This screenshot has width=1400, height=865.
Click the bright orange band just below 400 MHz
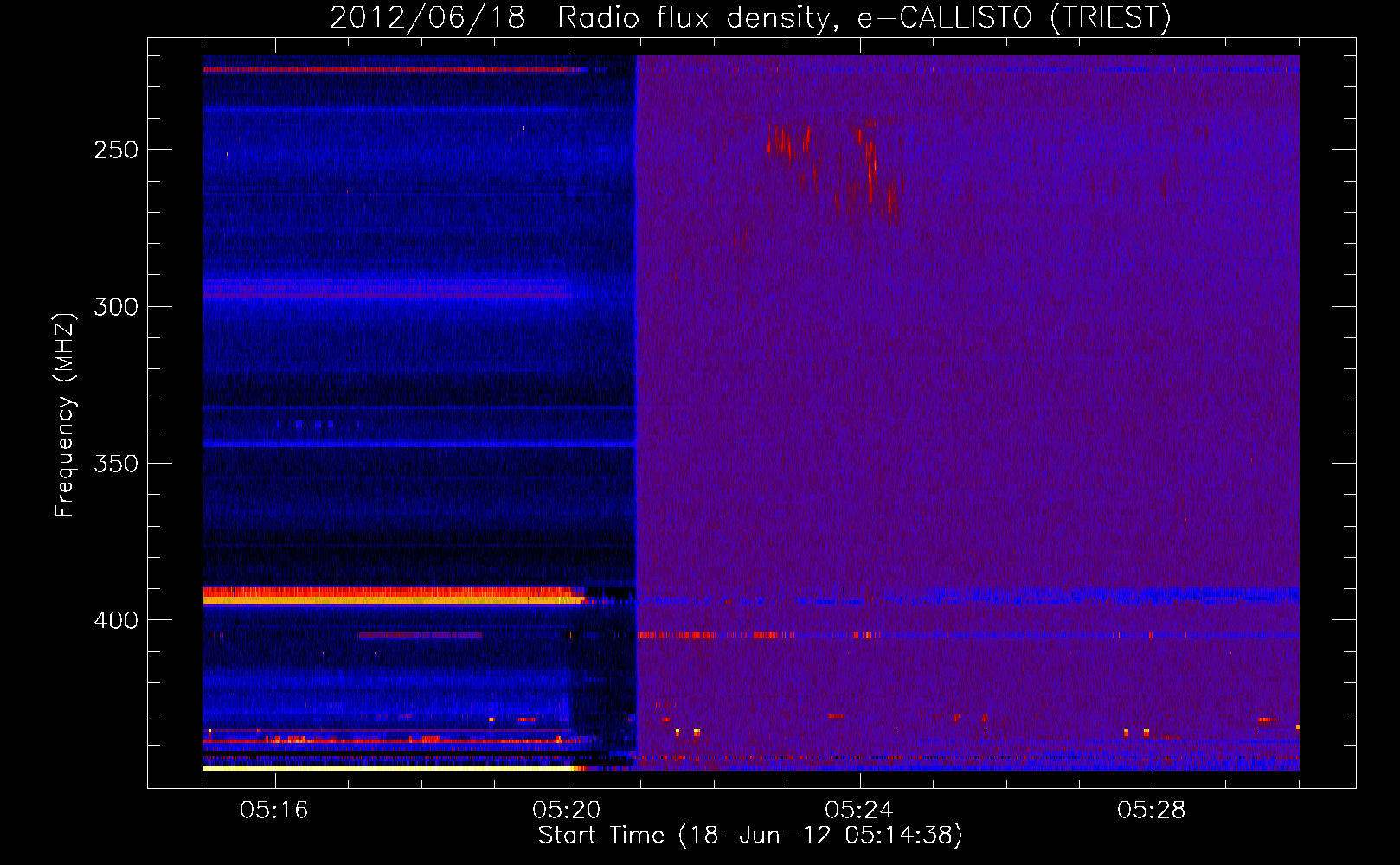point(394,595)
